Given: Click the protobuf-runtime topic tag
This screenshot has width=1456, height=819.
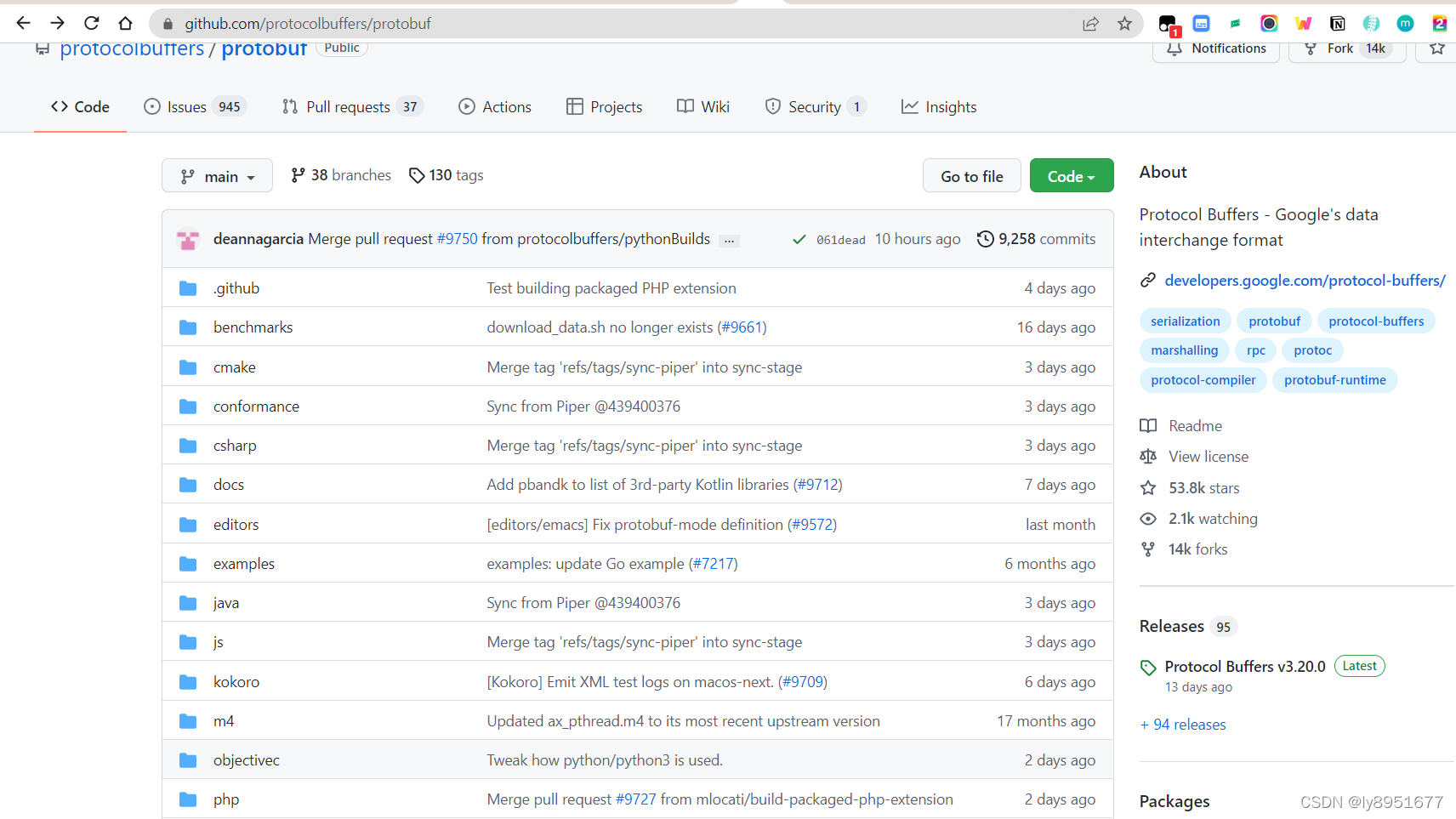Looking at the screenshot, I should click(1335, 380).
